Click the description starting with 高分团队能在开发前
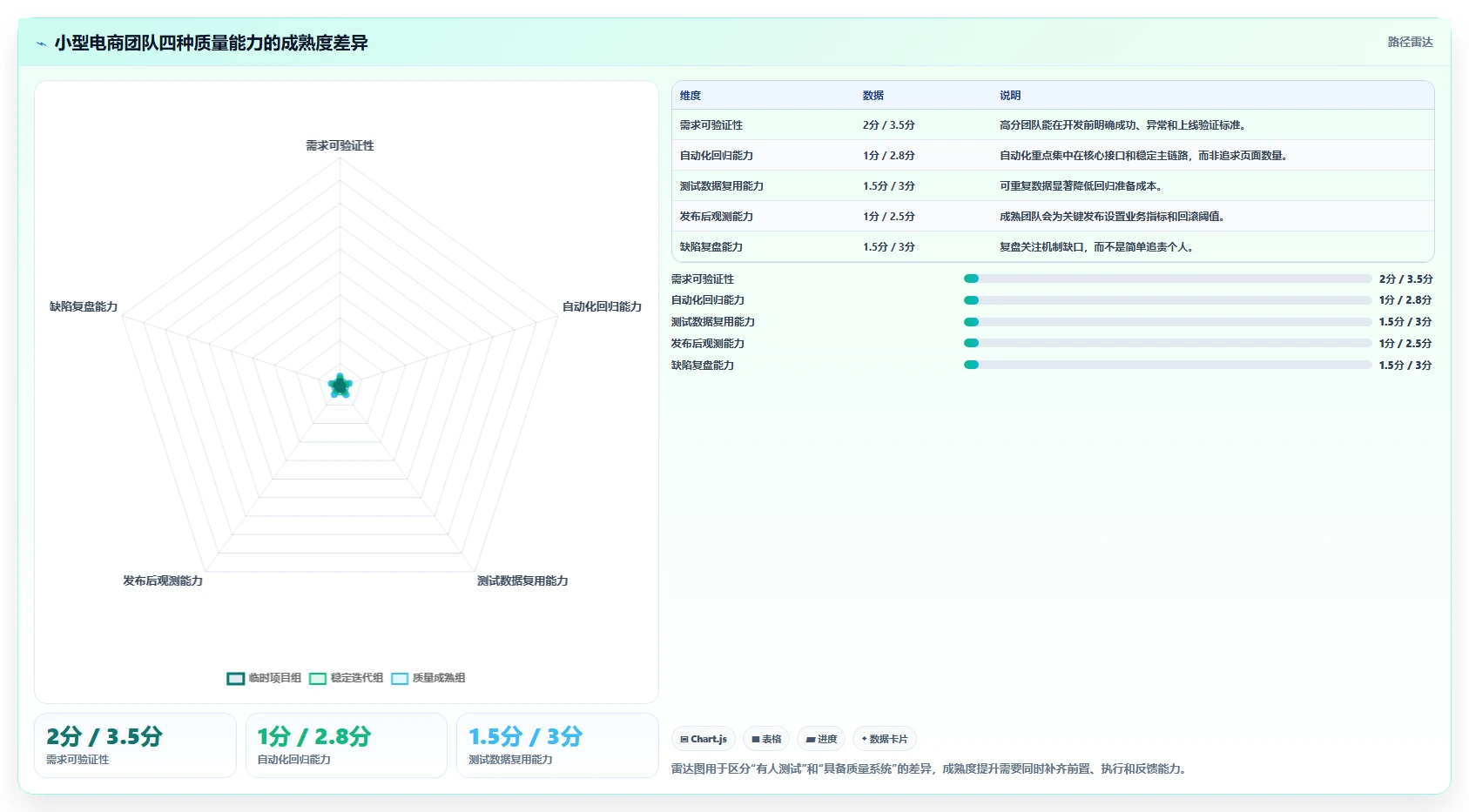This screenshot has height=812, width=1469. [x=1124, y=125]
